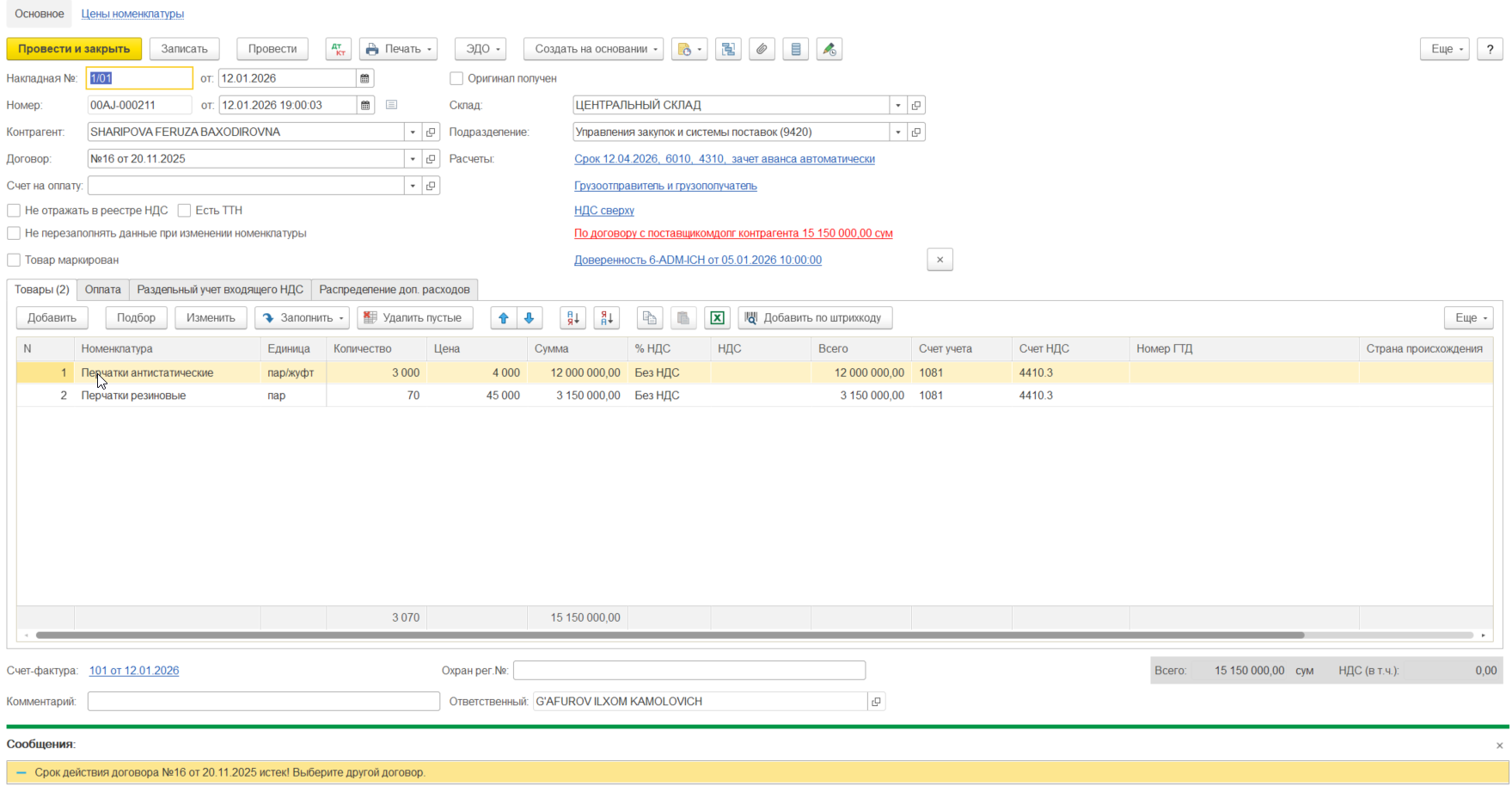Close the Сообщения panel

(x=1500, y=746)
